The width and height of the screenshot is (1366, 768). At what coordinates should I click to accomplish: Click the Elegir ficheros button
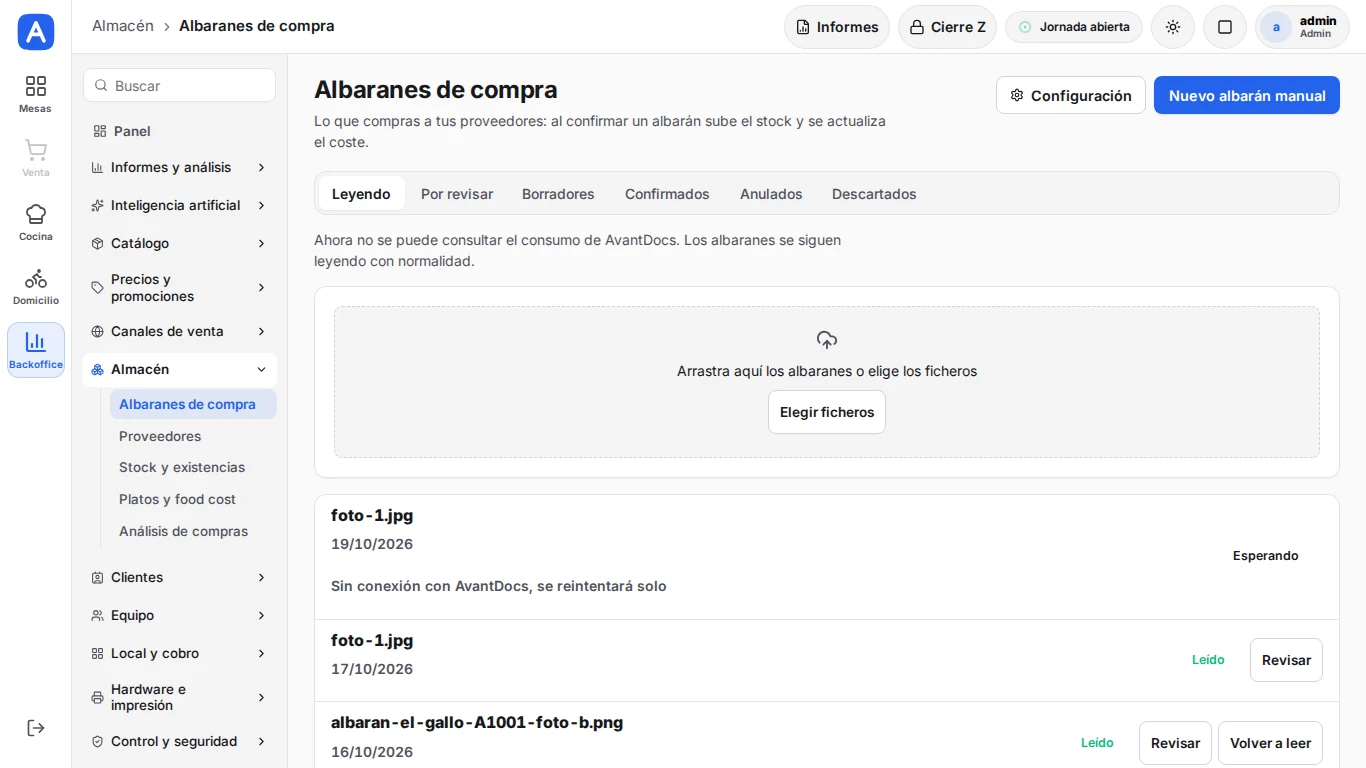[827, 412]
